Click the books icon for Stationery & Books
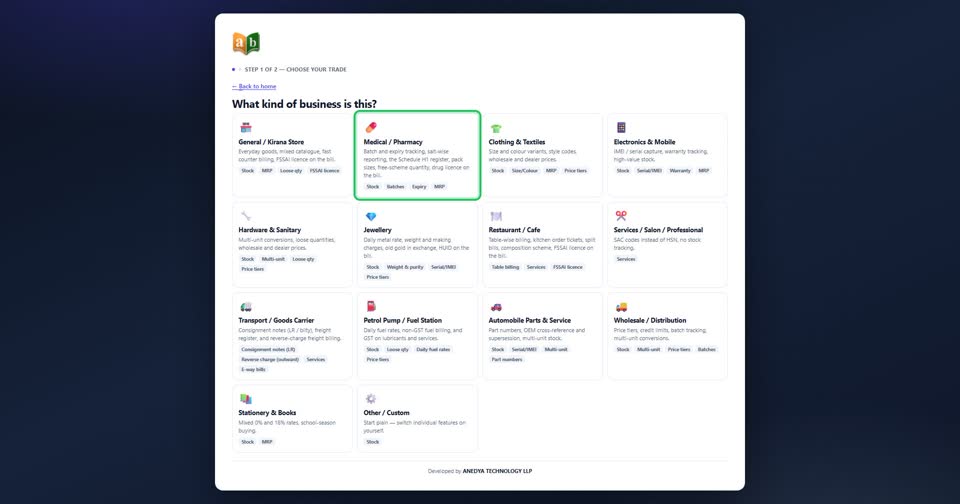 click(x=246, y=399)
